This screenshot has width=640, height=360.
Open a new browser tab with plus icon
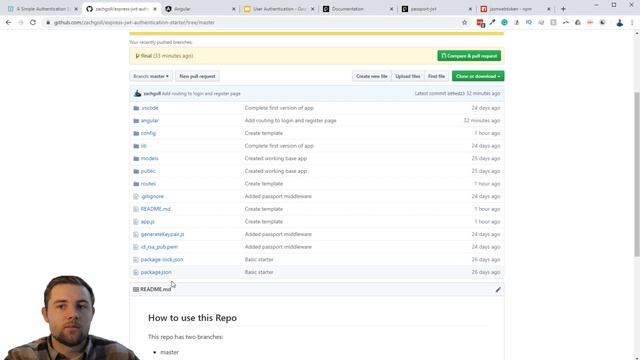pos(563,9)
